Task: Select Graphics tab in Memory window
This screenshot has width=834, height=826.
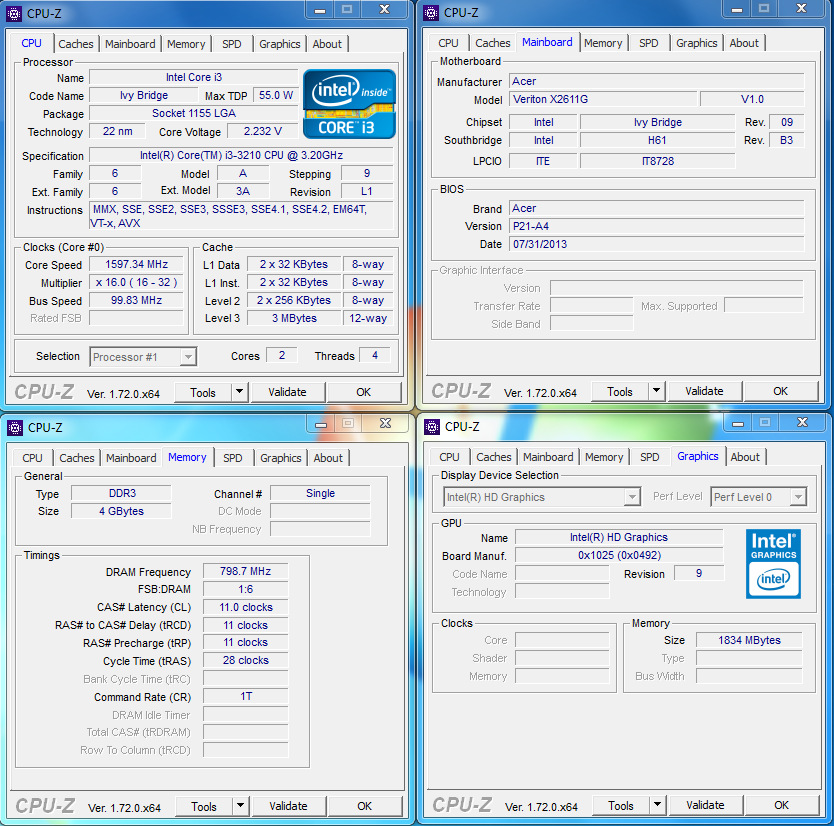Action: point(280,458)
